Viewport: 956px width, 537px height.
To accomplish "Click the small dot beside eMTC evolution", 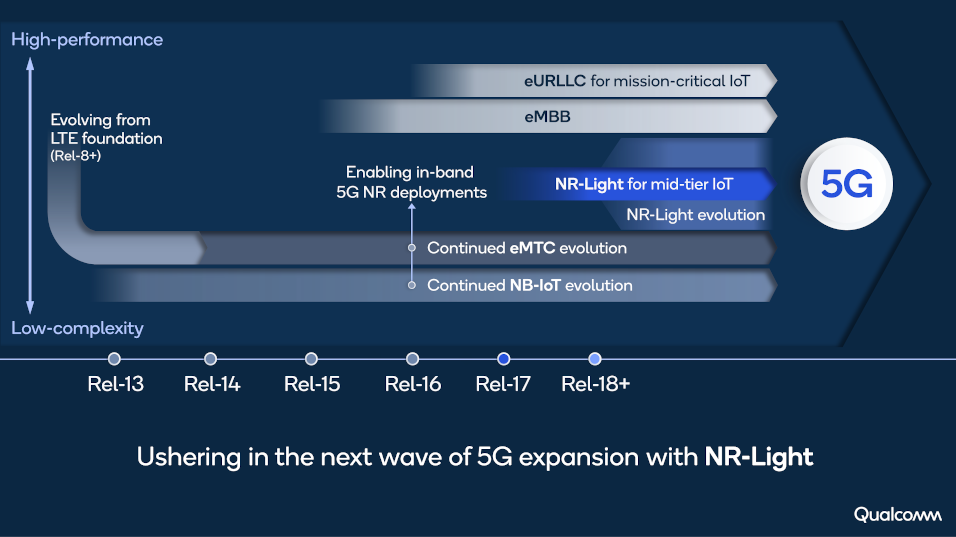I will click(412, 248).
